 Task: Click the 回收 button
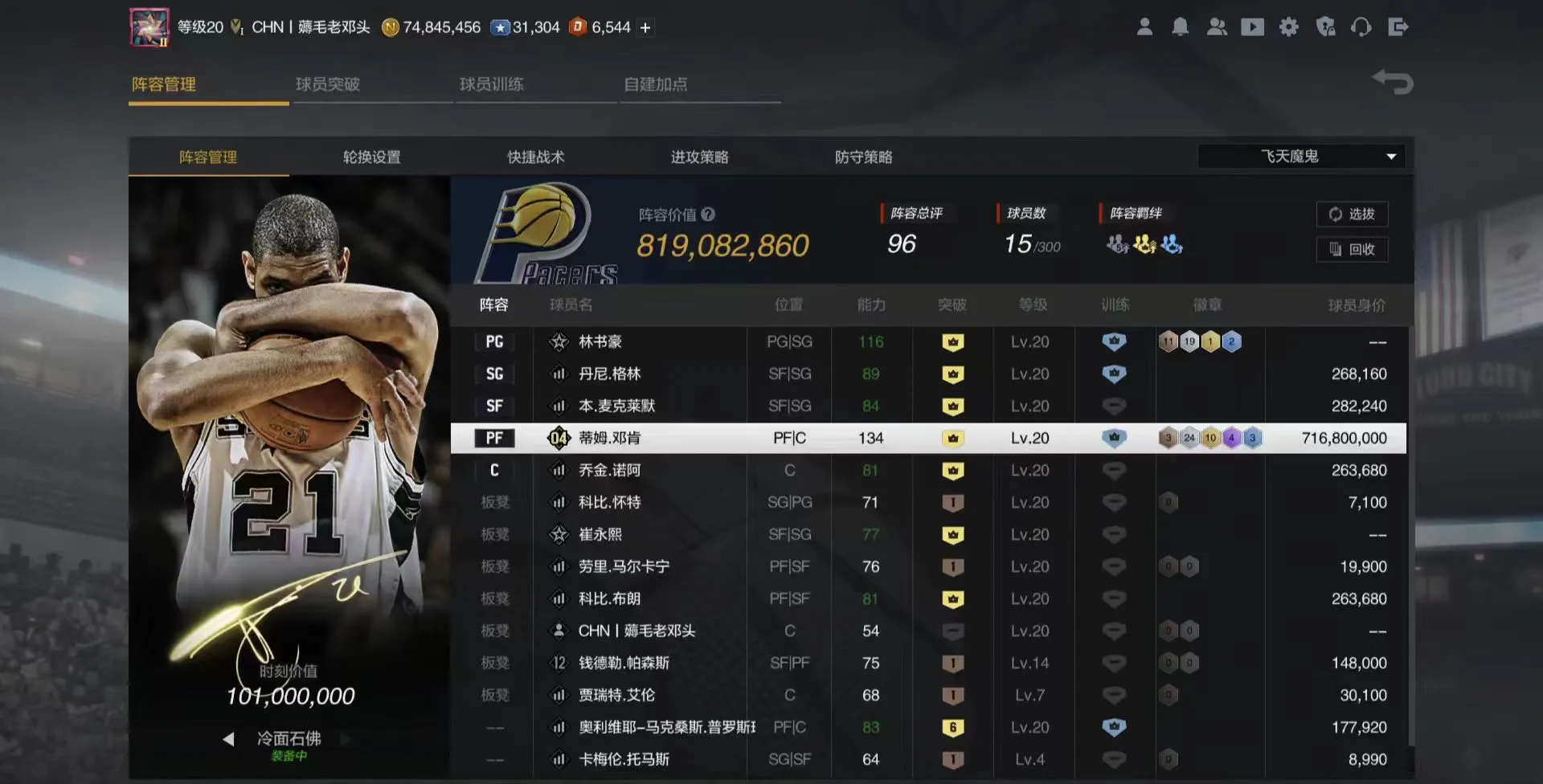point(1352,250)
